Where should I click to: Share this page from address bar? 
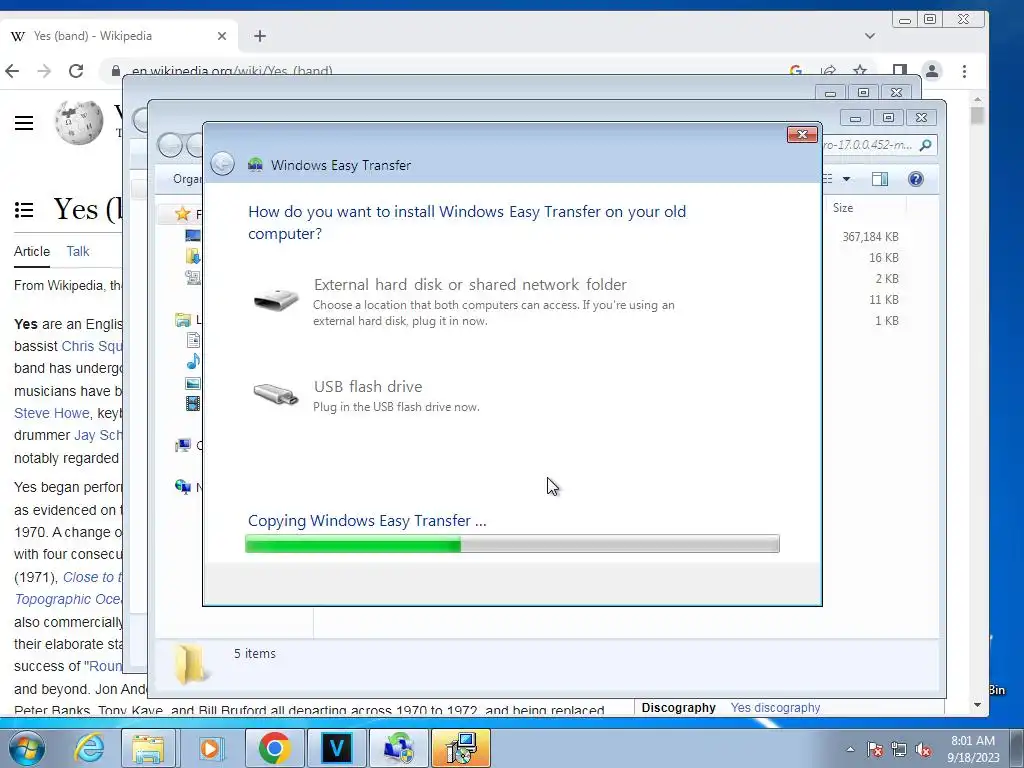tap(828, 71)
